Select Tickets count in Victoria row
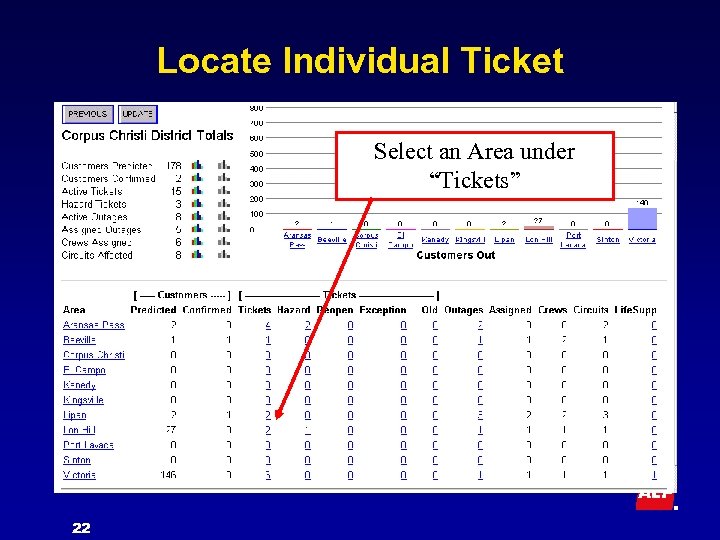Screen dimensions: 720x540 point(268,475)
